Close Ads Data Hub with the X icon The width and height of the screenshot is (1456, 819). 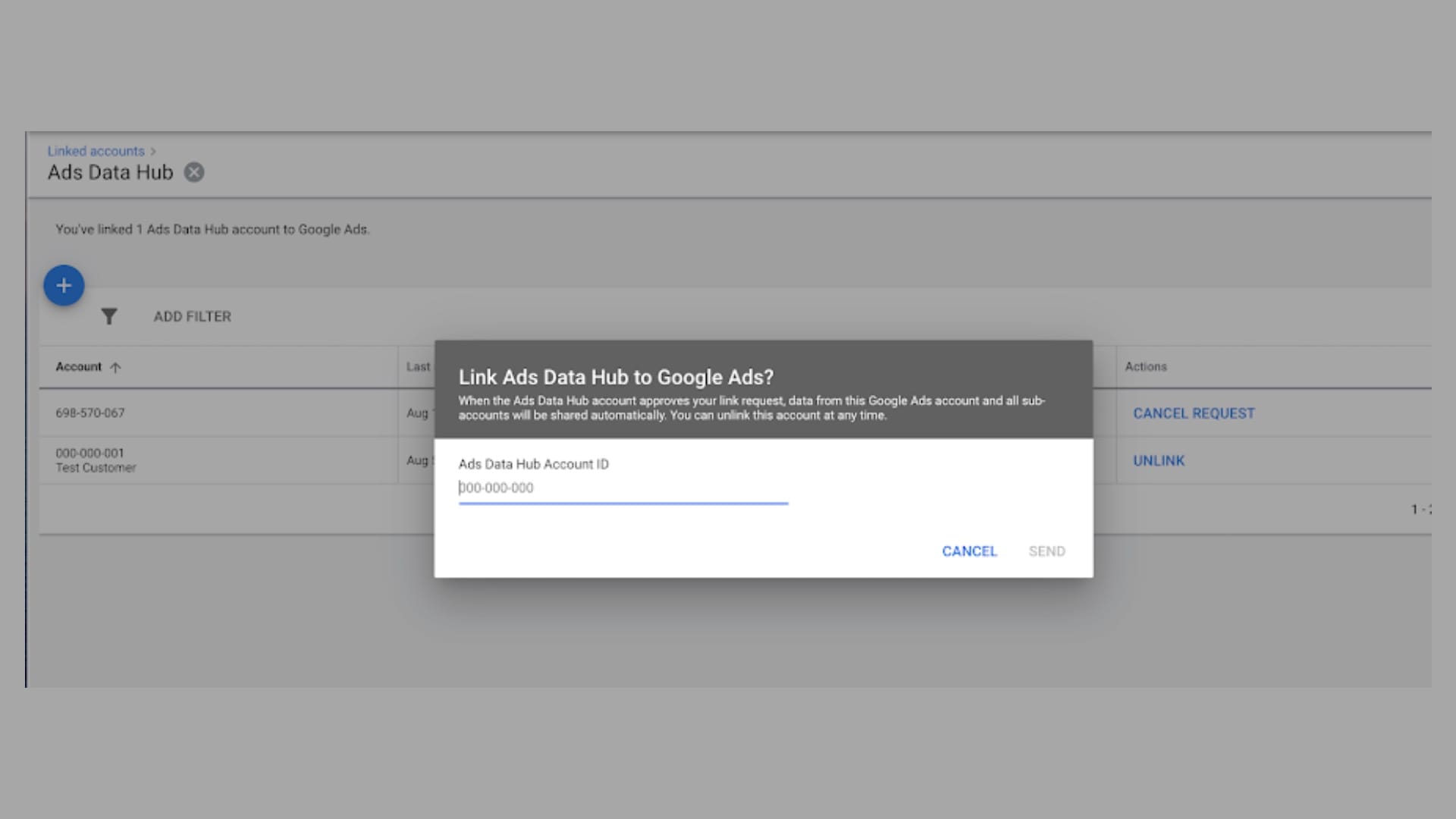(x=194, y=172)
